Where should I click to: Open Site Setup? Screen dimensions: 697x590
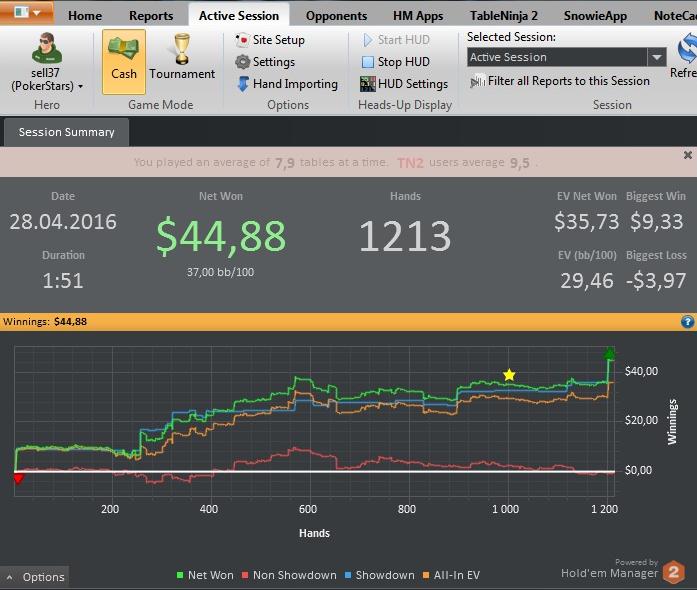click(x=270, y=40)
